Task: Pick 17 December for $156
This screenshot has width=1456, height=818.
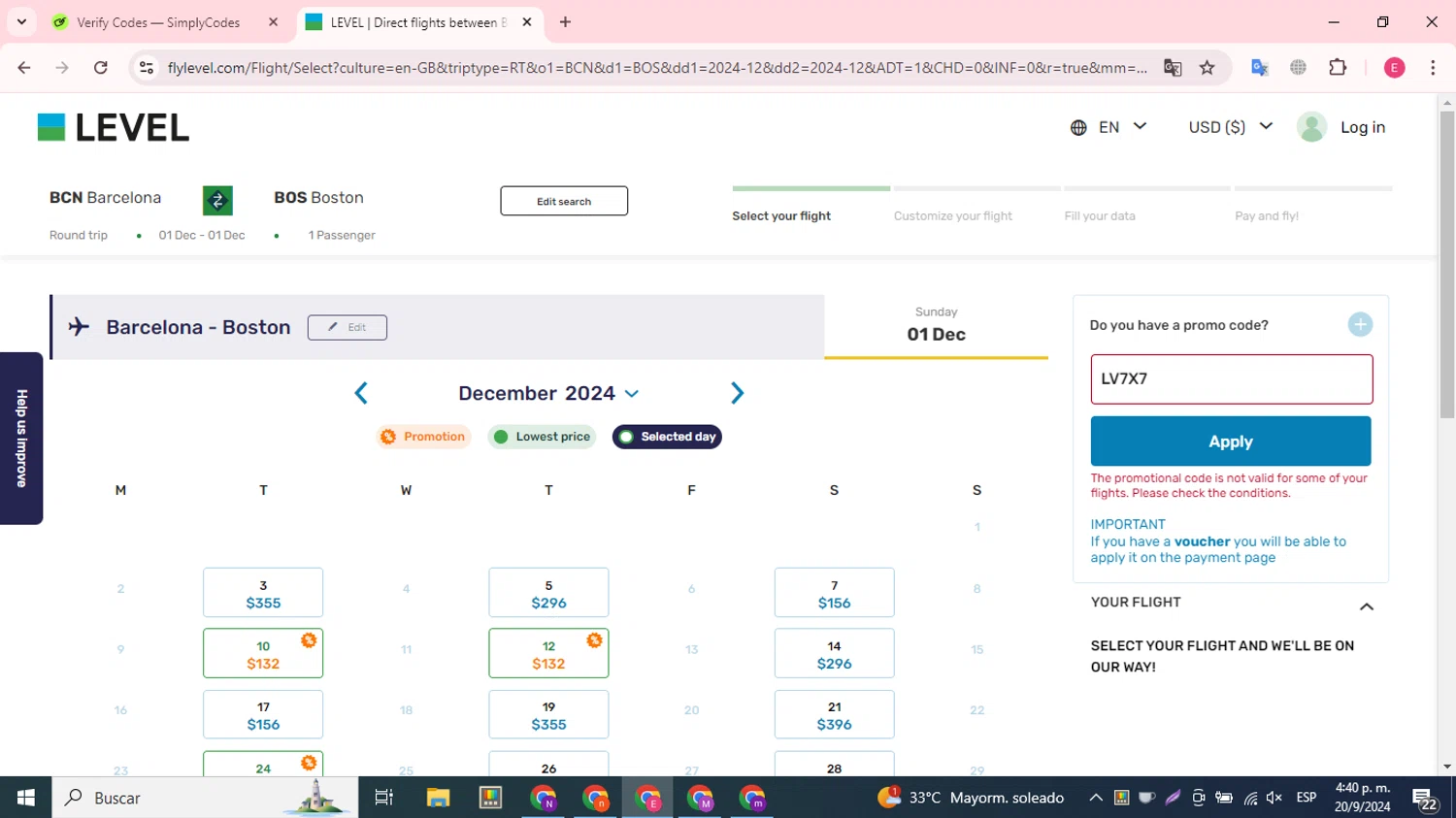Action: coord(263,714)
